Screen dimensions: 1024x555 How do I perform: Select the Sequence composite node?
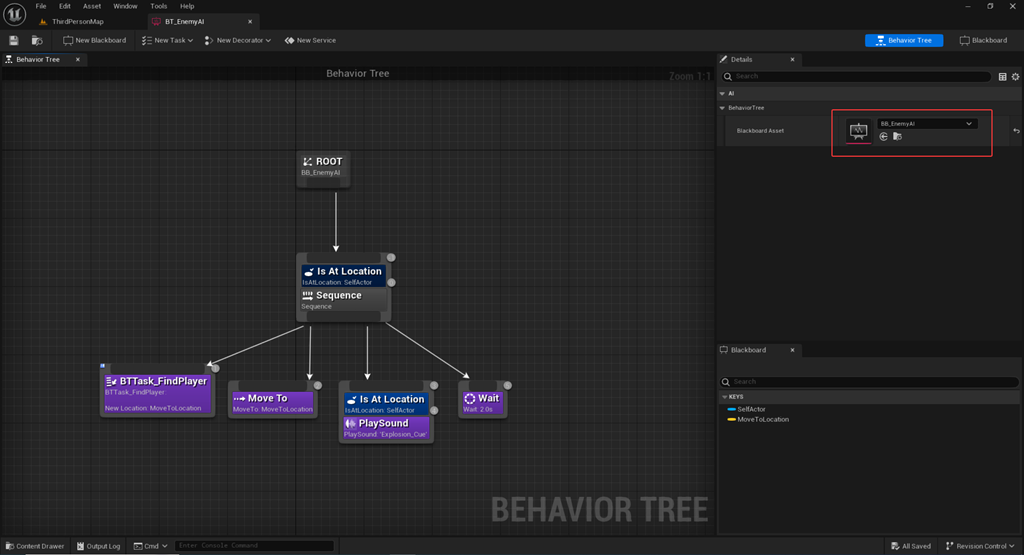[344, 300]
